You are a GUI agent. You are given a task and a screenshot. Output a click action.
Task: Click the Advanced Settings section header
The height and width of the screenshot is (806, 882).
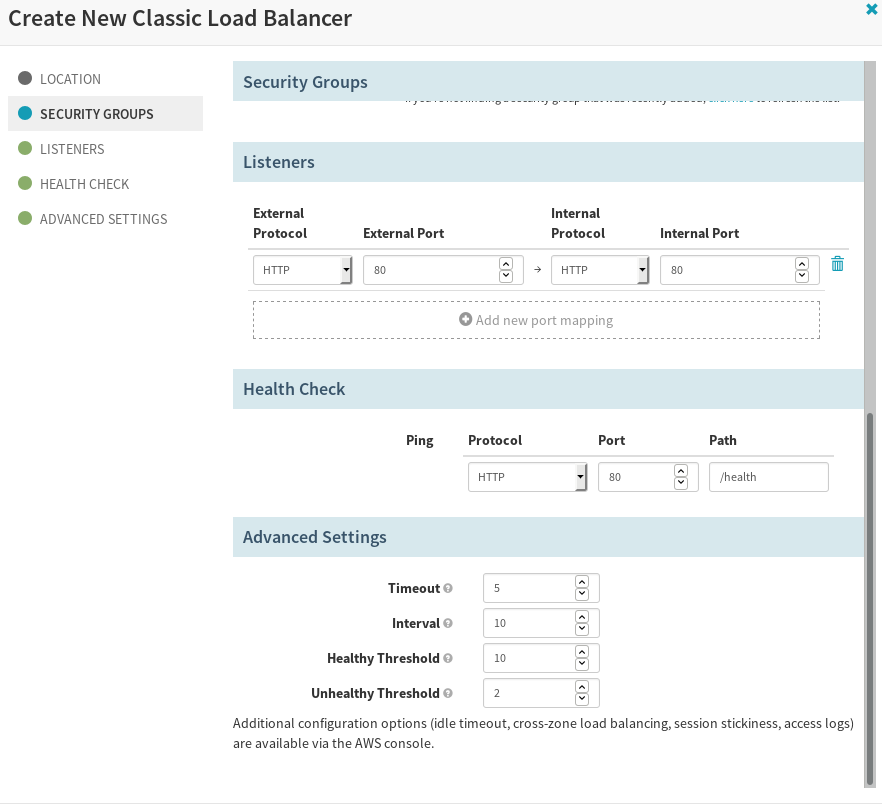[x=548, y=537]
